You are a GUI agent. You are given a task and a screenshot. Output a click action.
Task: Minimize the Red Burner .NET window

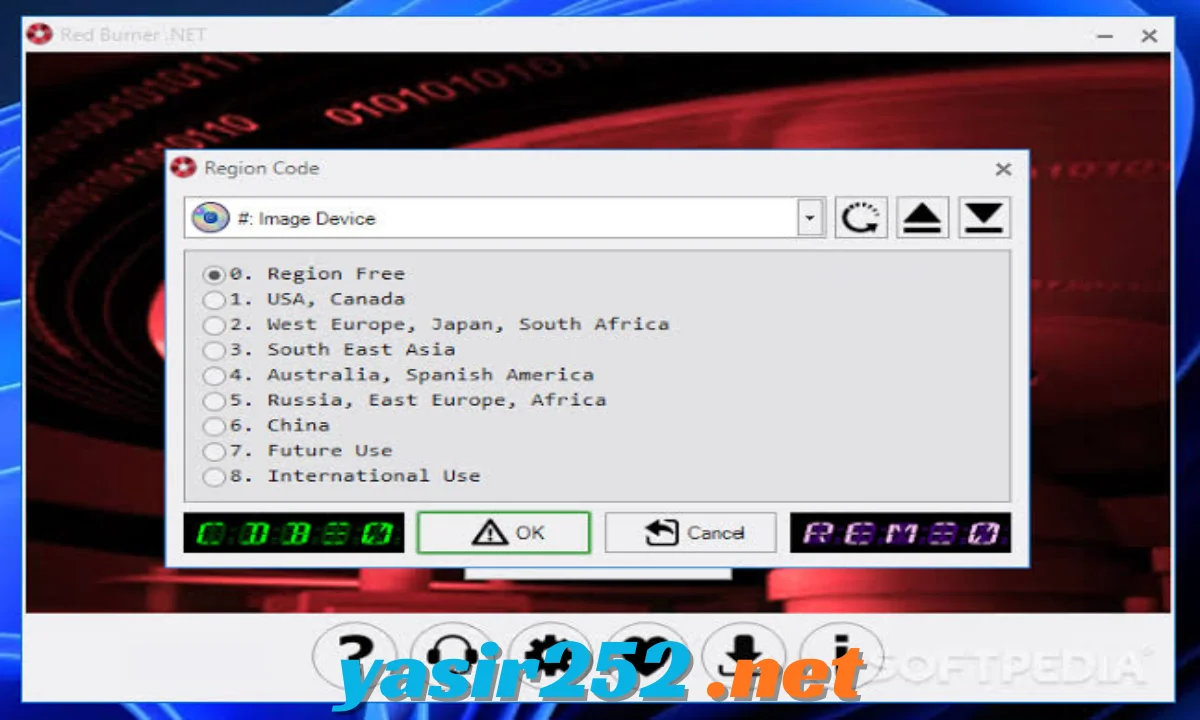[x=1105, y=36]
